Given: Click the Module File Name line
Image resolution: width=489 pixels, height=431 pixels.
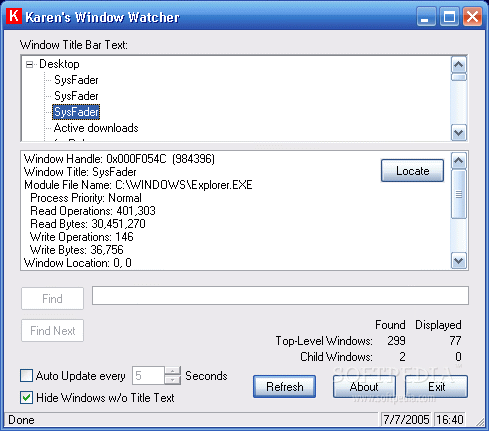Looking at the screenshot, I should pyautogui.click(x=138, y=185).
